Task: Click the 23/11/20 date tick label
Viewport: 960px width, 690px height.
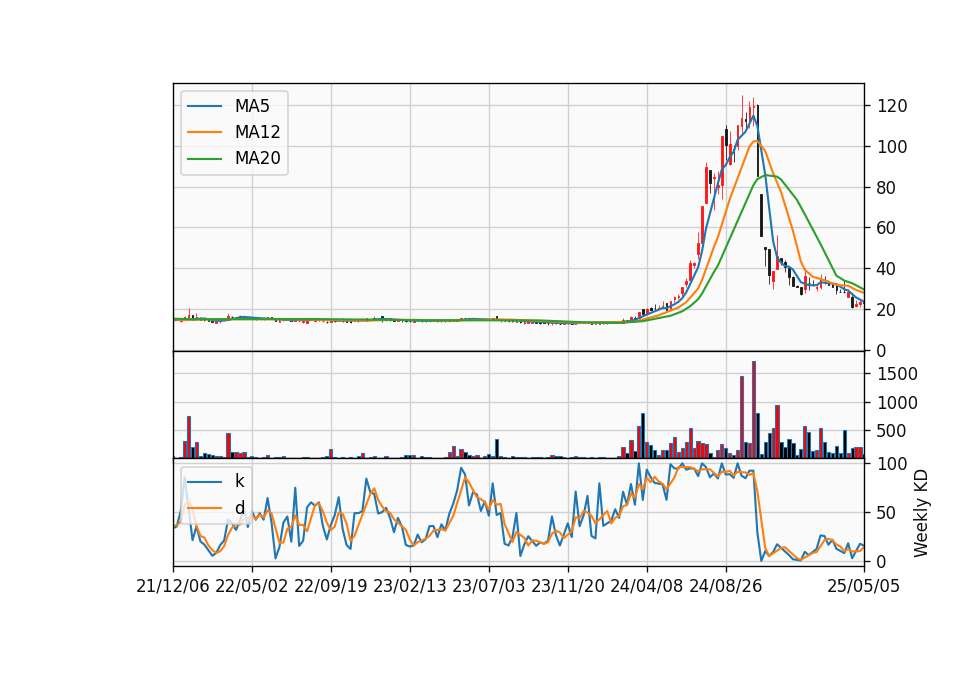Action: (568, 586)
